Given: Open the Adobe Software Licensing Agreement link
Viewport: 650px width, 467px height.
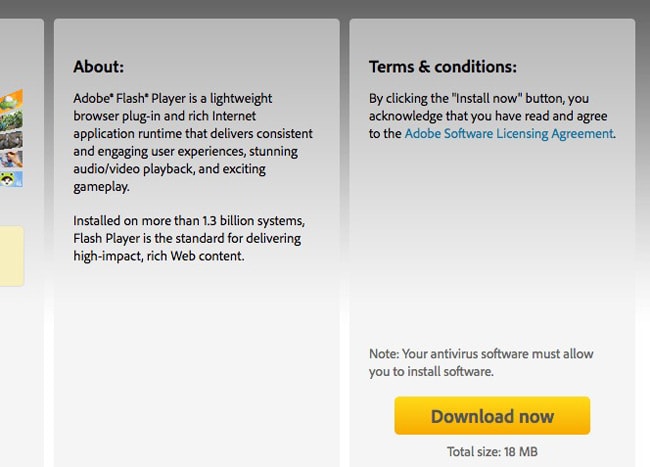Looking at the screenshot, I should click(509, 133).
